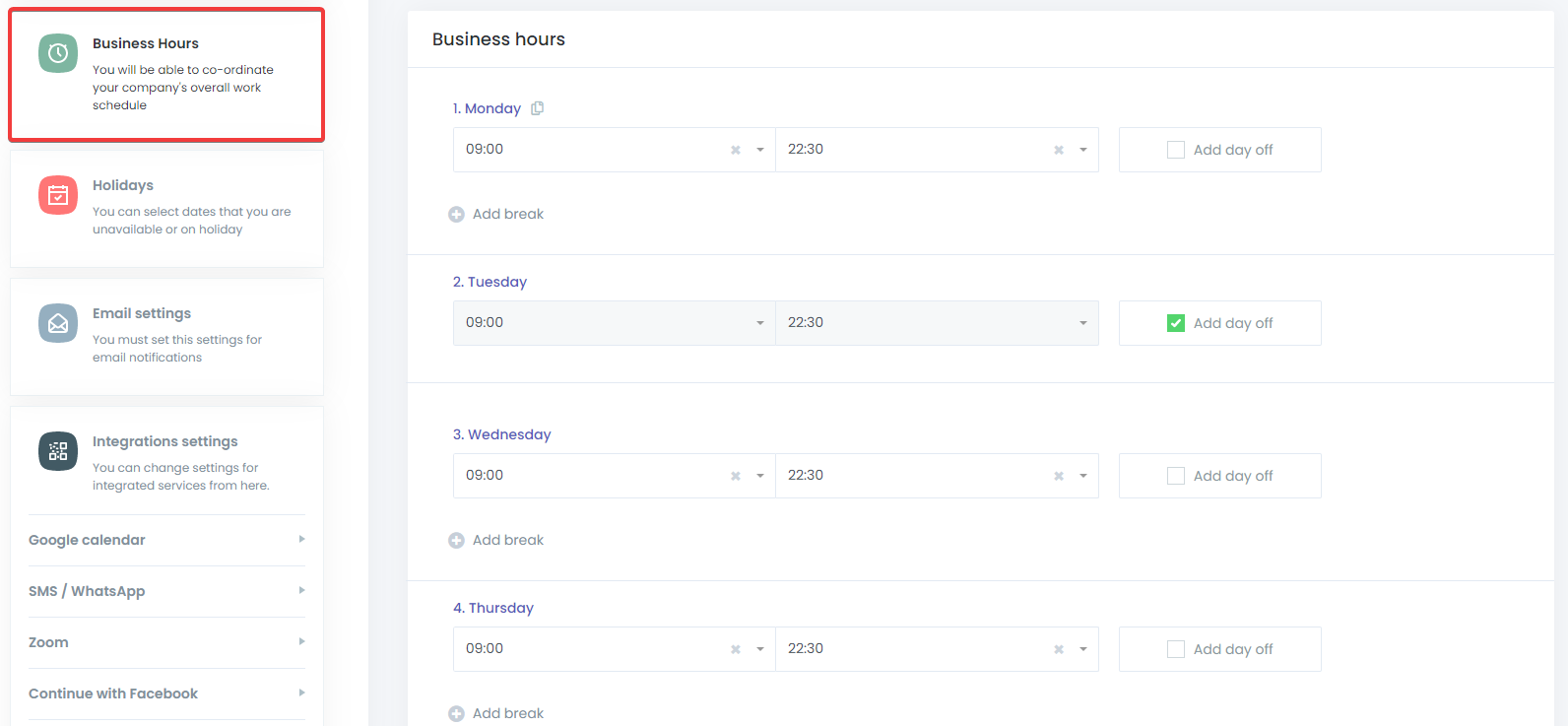Click the '3. Wednesday' day label

(501, 434)
